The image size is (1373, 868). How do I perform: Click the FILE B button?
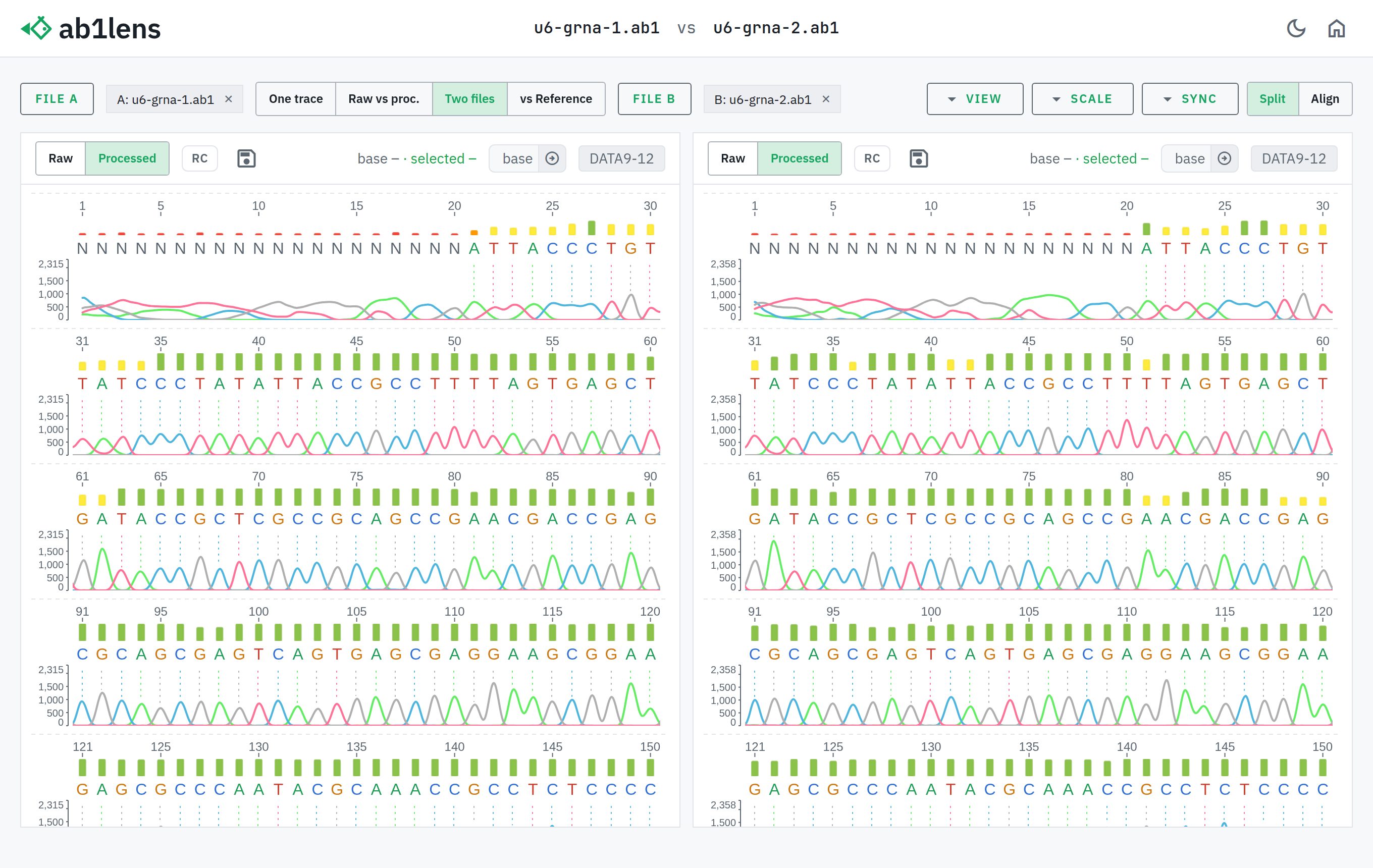655,99
